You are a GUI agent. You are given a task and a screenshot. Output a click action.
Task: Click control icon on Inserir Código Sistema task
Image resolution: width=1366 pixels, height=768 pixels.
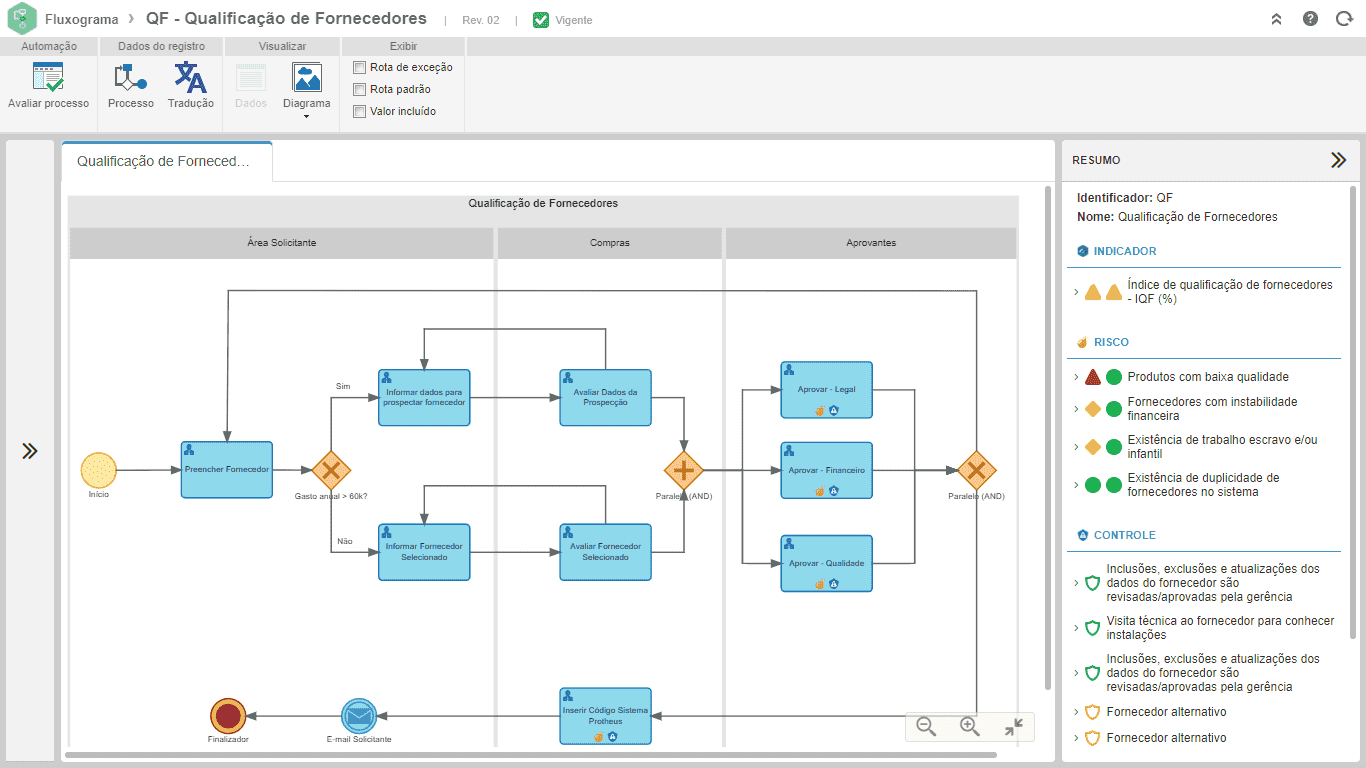(612, 737)
